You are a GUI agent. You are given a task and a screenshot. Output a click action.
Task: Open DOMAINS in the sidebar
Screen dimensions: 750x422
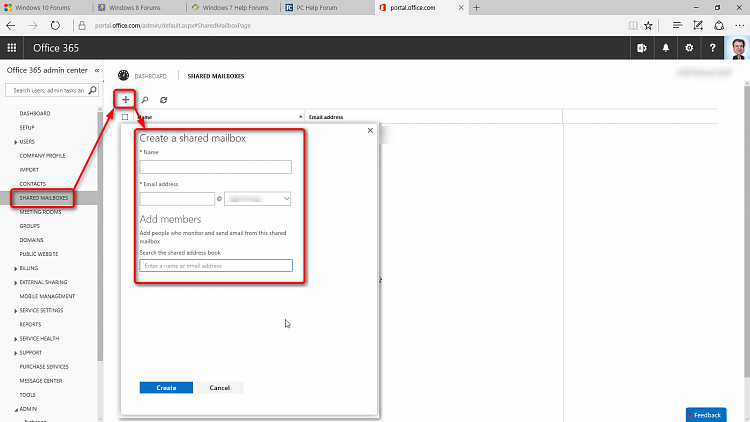(x=31, y=240)
